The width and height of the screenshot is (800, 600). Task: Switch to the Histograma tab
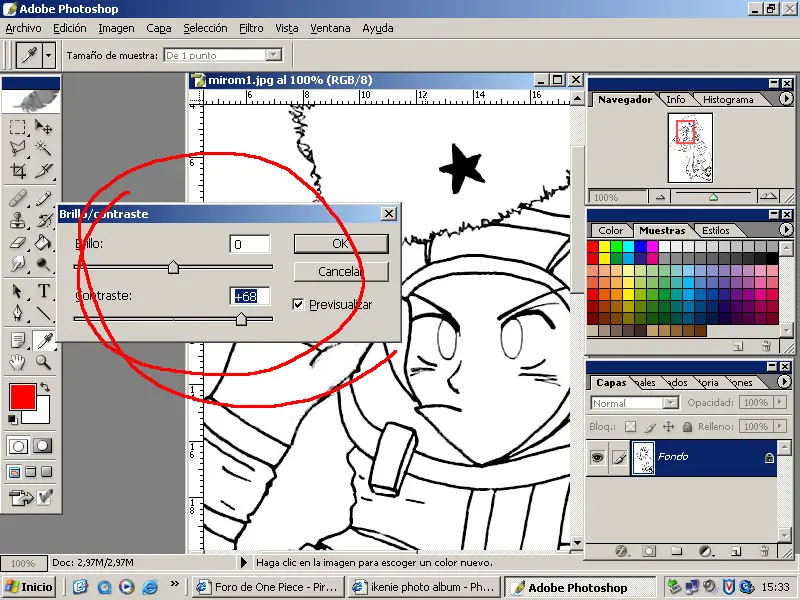click(728, 100)
